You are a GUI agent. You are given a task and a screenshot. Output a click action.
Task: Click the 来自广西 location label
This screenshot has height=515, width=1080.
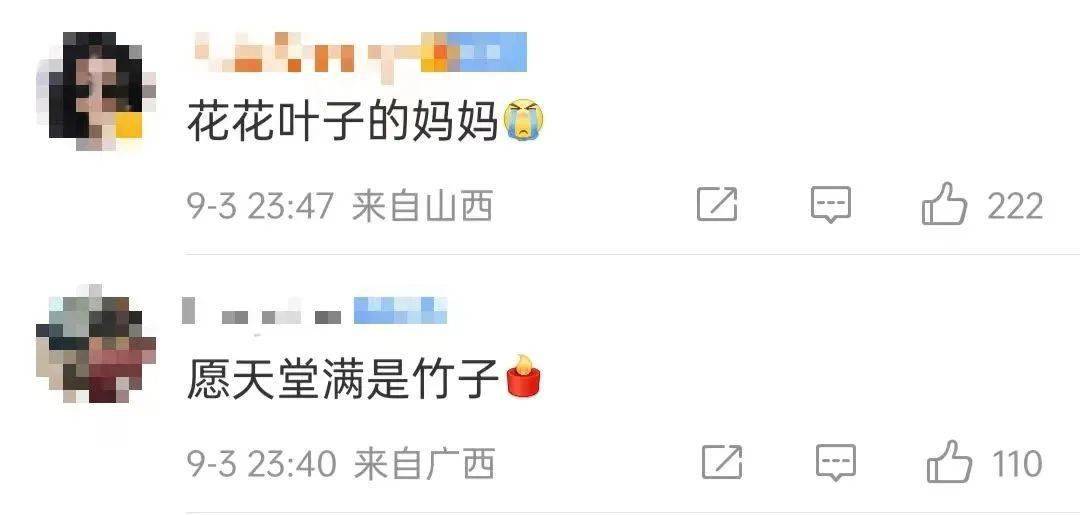point(425,463)
